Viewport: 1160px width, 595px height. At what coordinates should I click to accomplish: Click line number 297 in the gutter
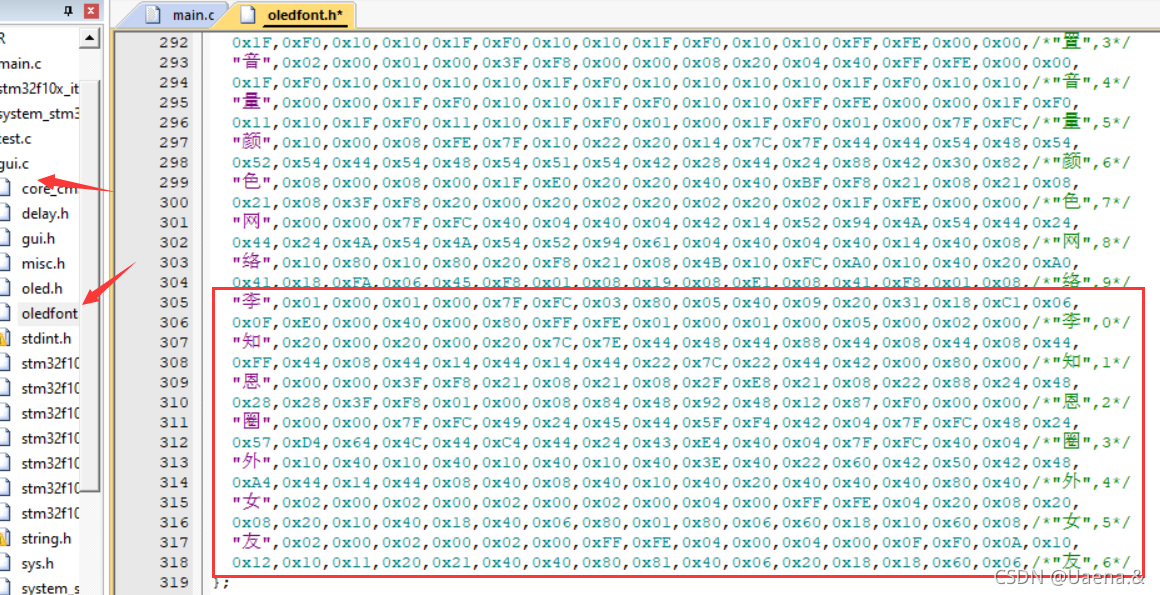pyautogui.click(x=174, y=142)
